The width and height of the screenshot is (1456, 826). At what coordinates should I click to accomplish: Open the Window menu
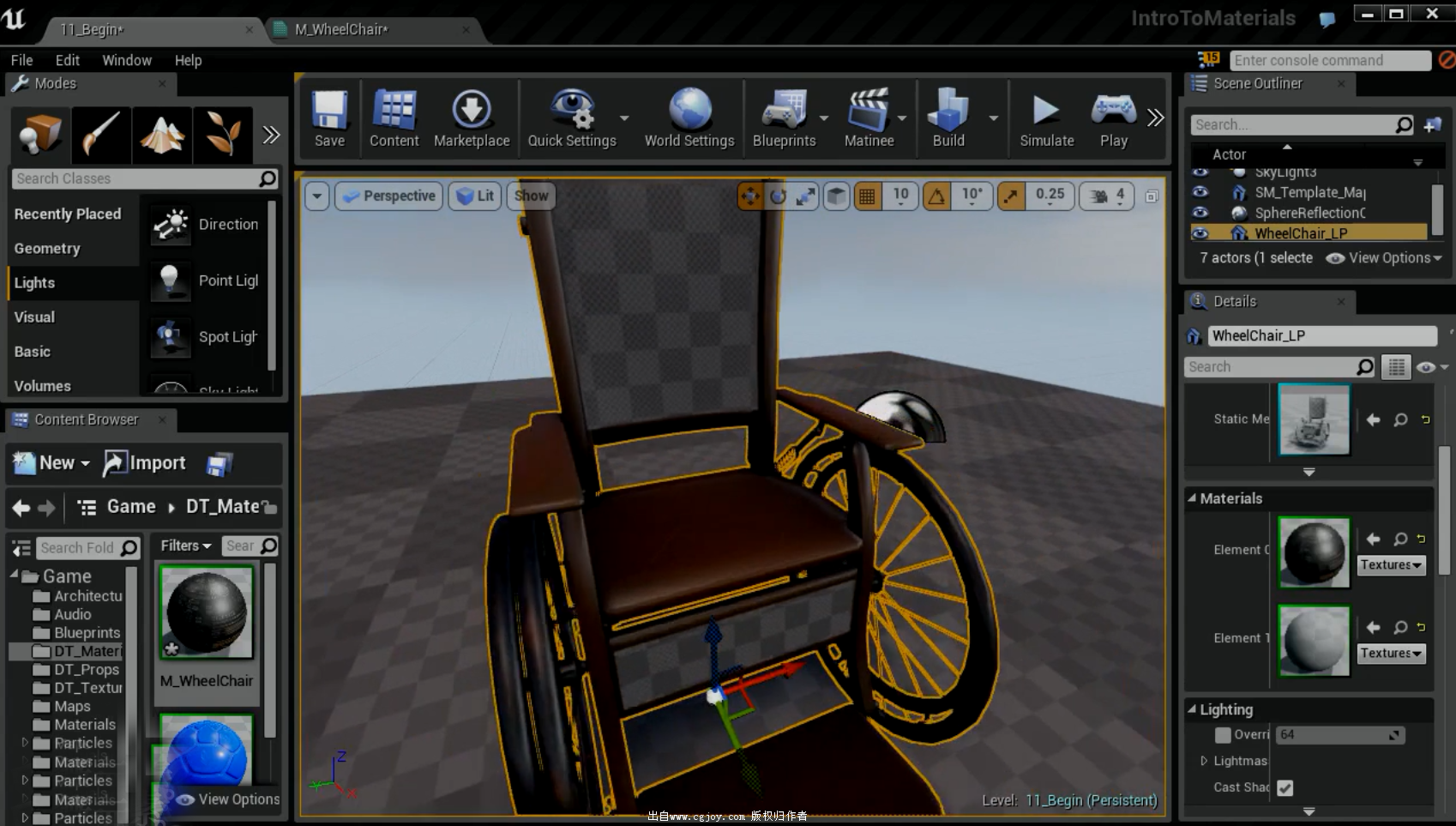[x=127, y=60]
